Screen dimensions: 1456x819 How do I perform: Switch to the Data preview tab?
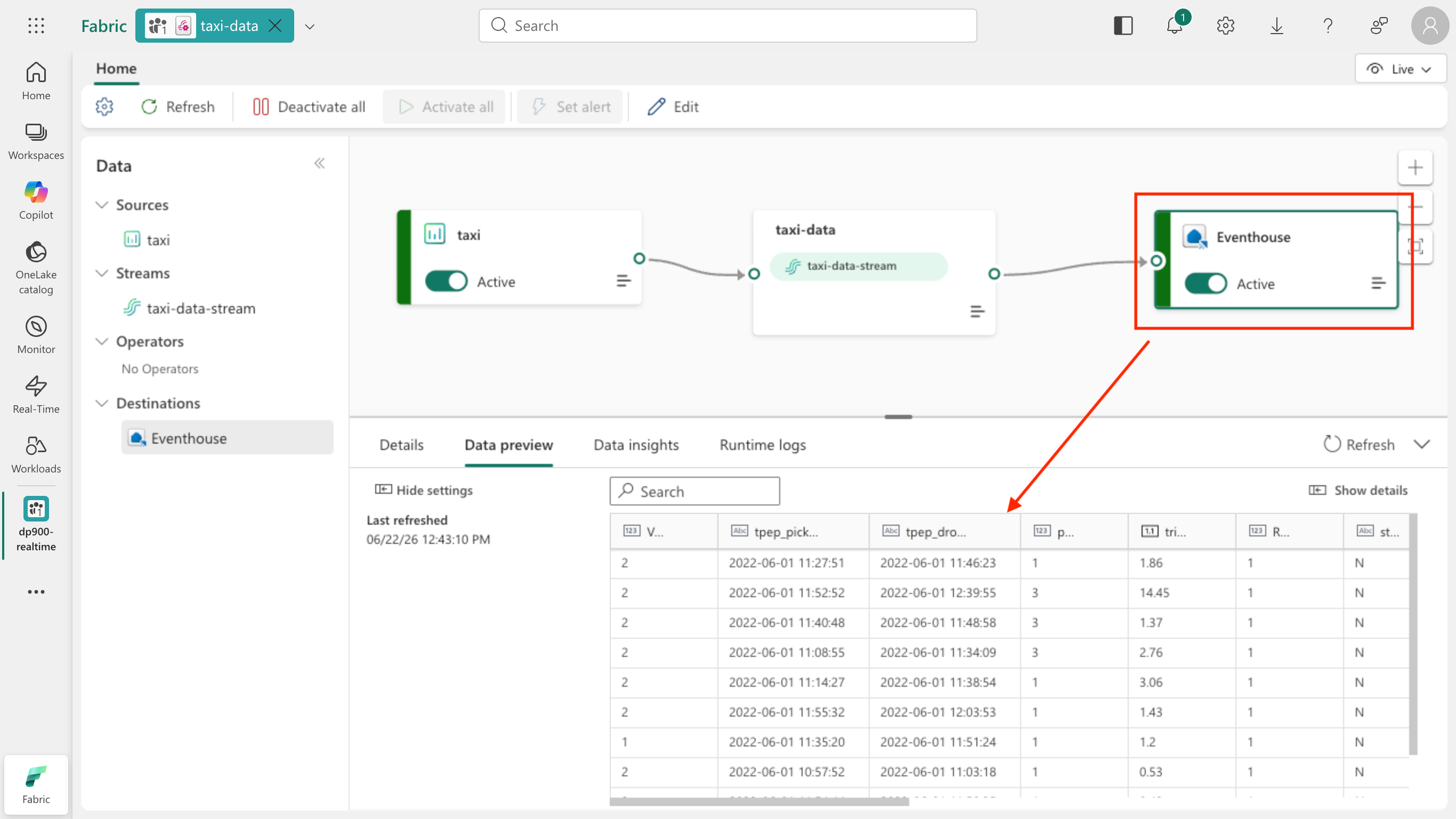[509, 445]
